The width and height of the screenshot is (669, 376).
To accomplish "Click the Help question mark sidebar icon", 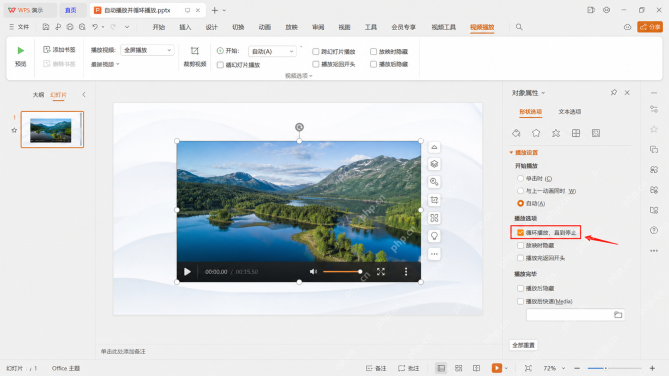I will (x=654, y=230).
